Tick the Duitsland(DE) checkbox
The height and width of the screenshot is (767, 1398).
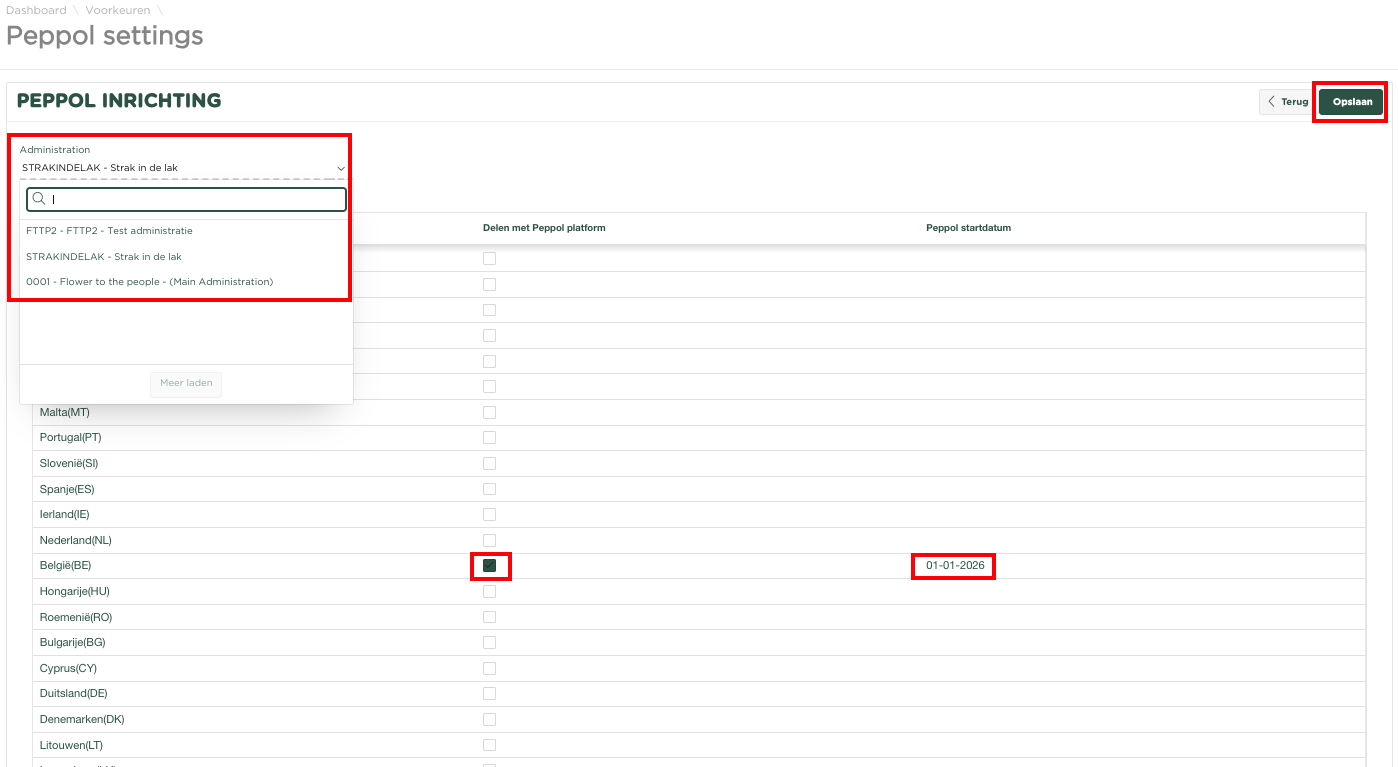click(x=489, y=694)
